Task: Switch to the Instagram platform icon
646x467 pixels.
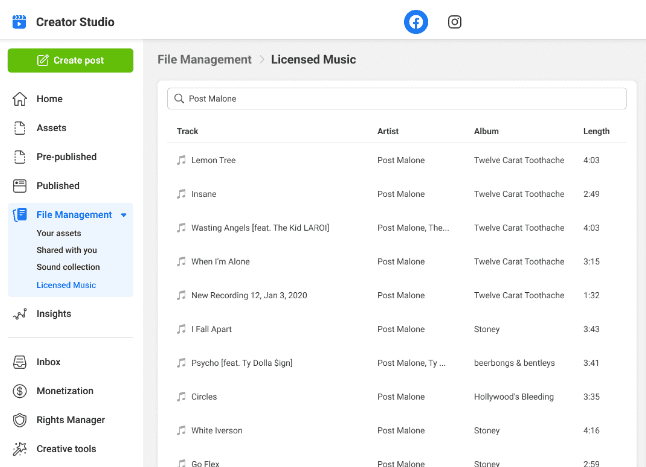Action: click(x=454, y=22)
